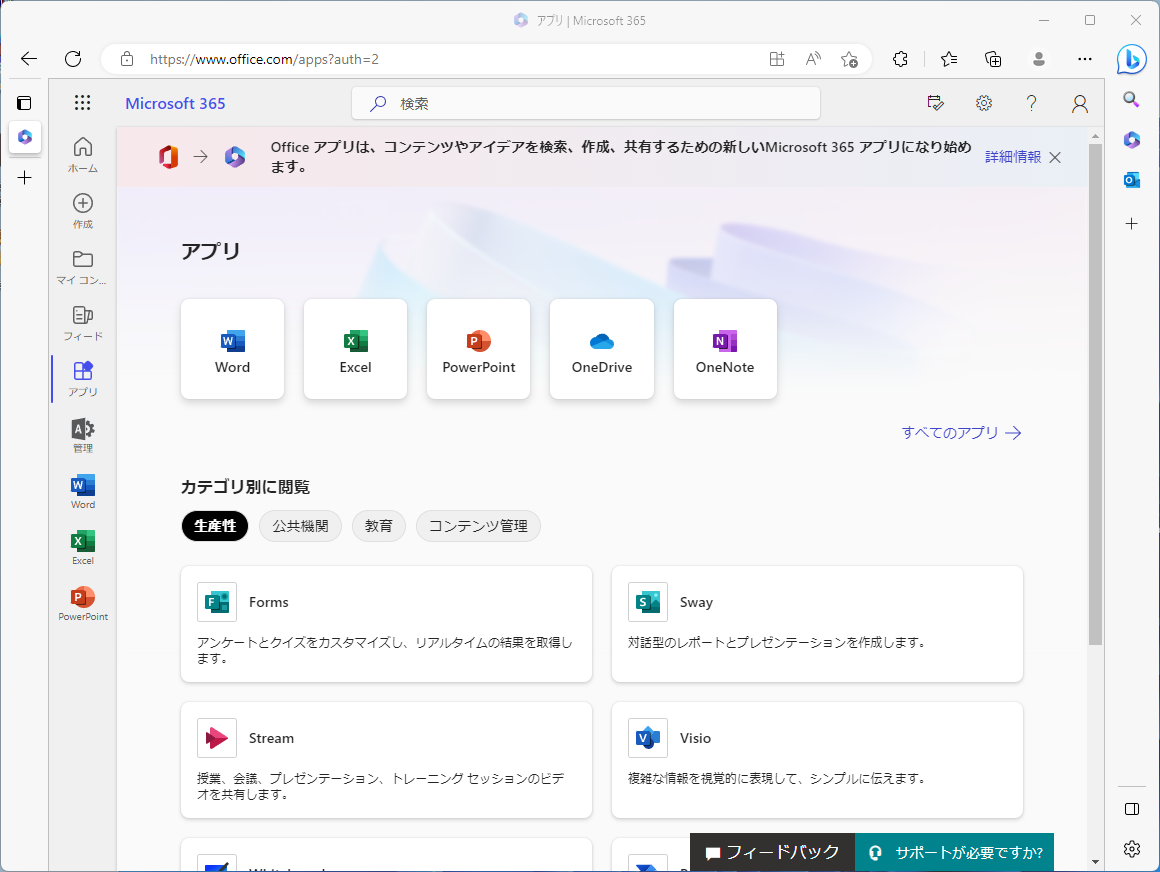
Task: Open Outlook in the Edge sidebar
Action: (x=1131, y=180)
